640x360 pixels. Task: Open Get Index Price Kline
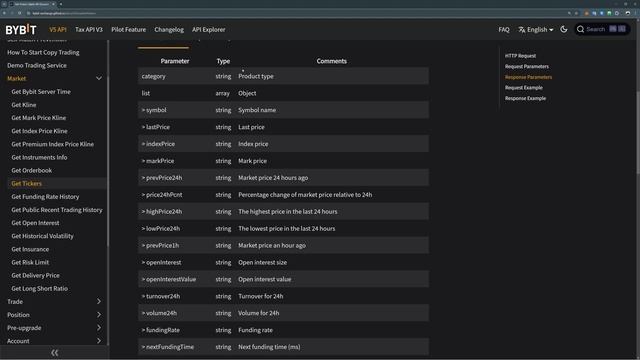tap(39, 131)
